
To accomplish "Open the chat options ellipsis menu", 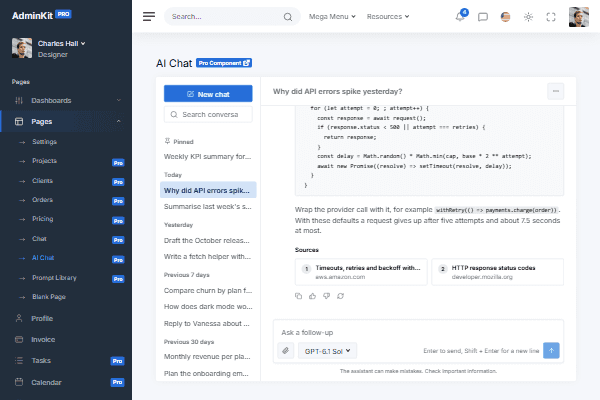I will 556,91.
